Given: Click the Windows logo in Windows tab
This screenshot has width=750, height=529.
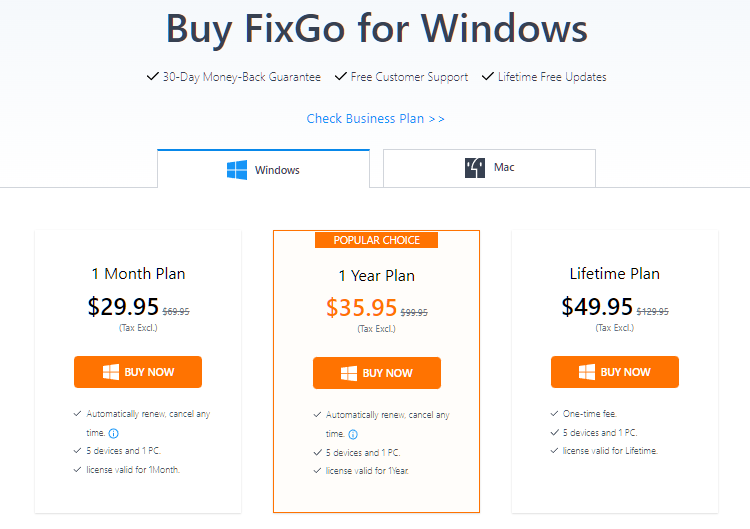Looking at the screenshot, I should point(237,170).
